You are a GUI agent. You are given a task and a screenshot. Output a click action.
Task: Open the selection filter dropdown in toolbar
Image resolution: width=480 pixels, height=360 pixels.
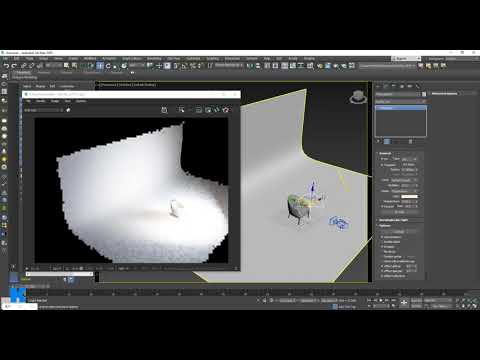coord(54,66)
